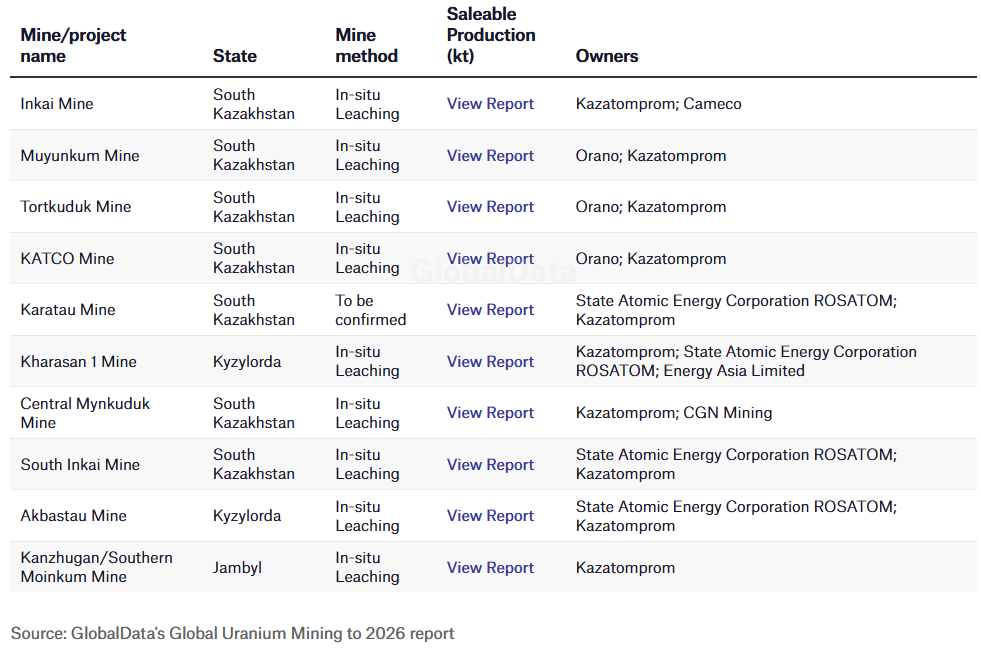Open View Report for Karatau Mine

(490, 310)
